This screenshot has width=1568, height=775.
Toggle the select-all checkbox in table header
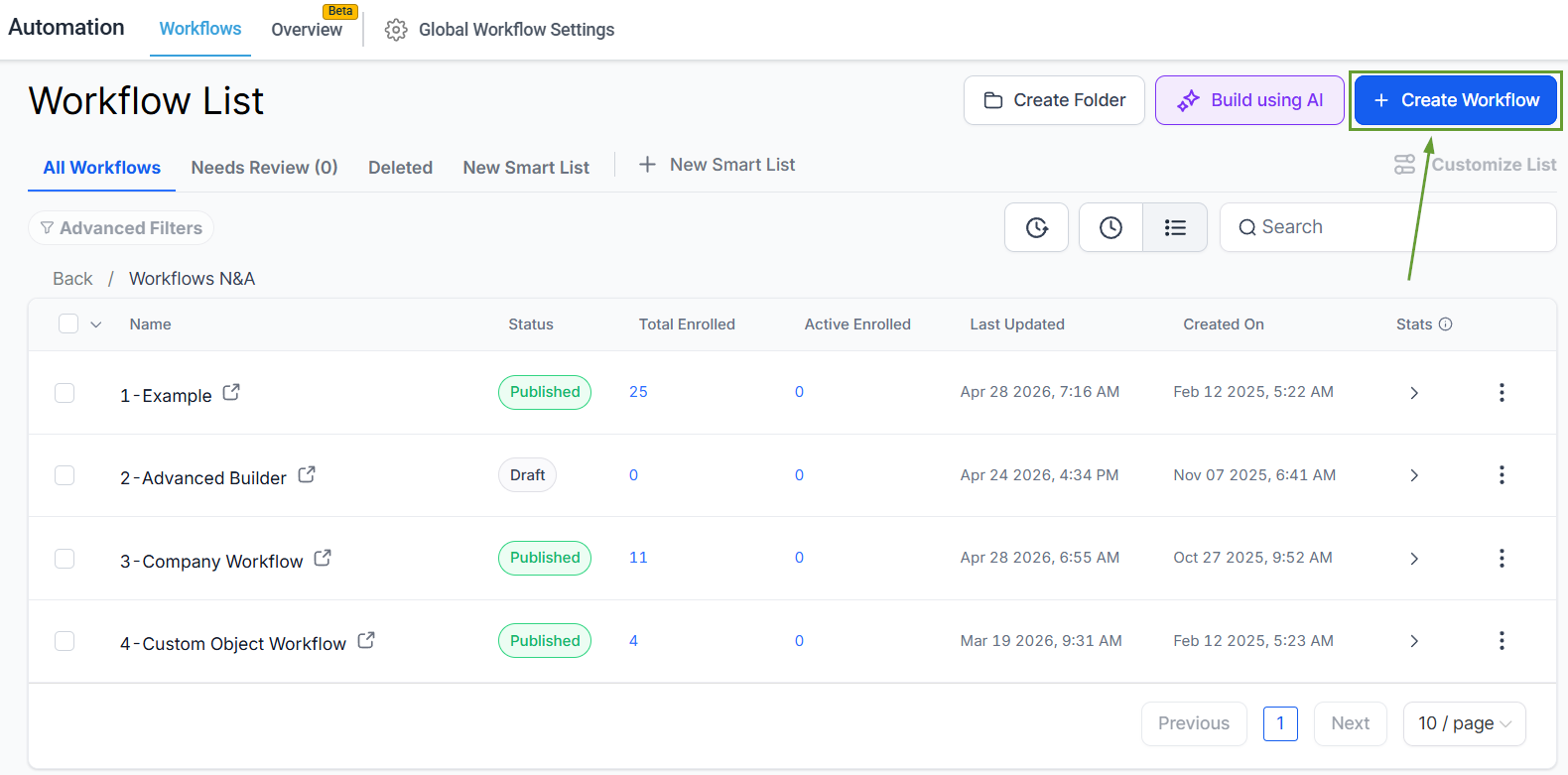tap(68, 323)
